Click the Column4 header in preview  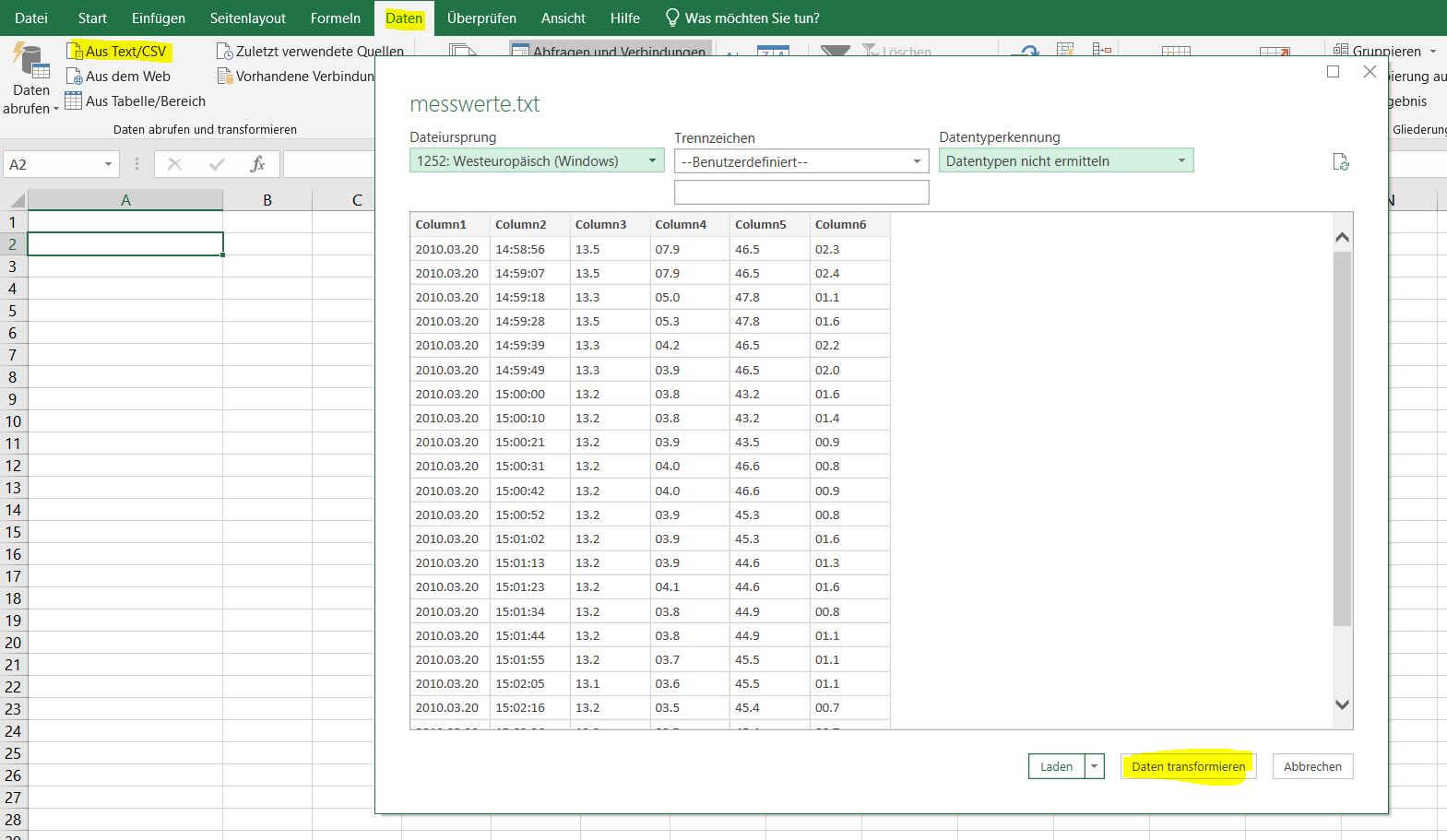(689, 224)
